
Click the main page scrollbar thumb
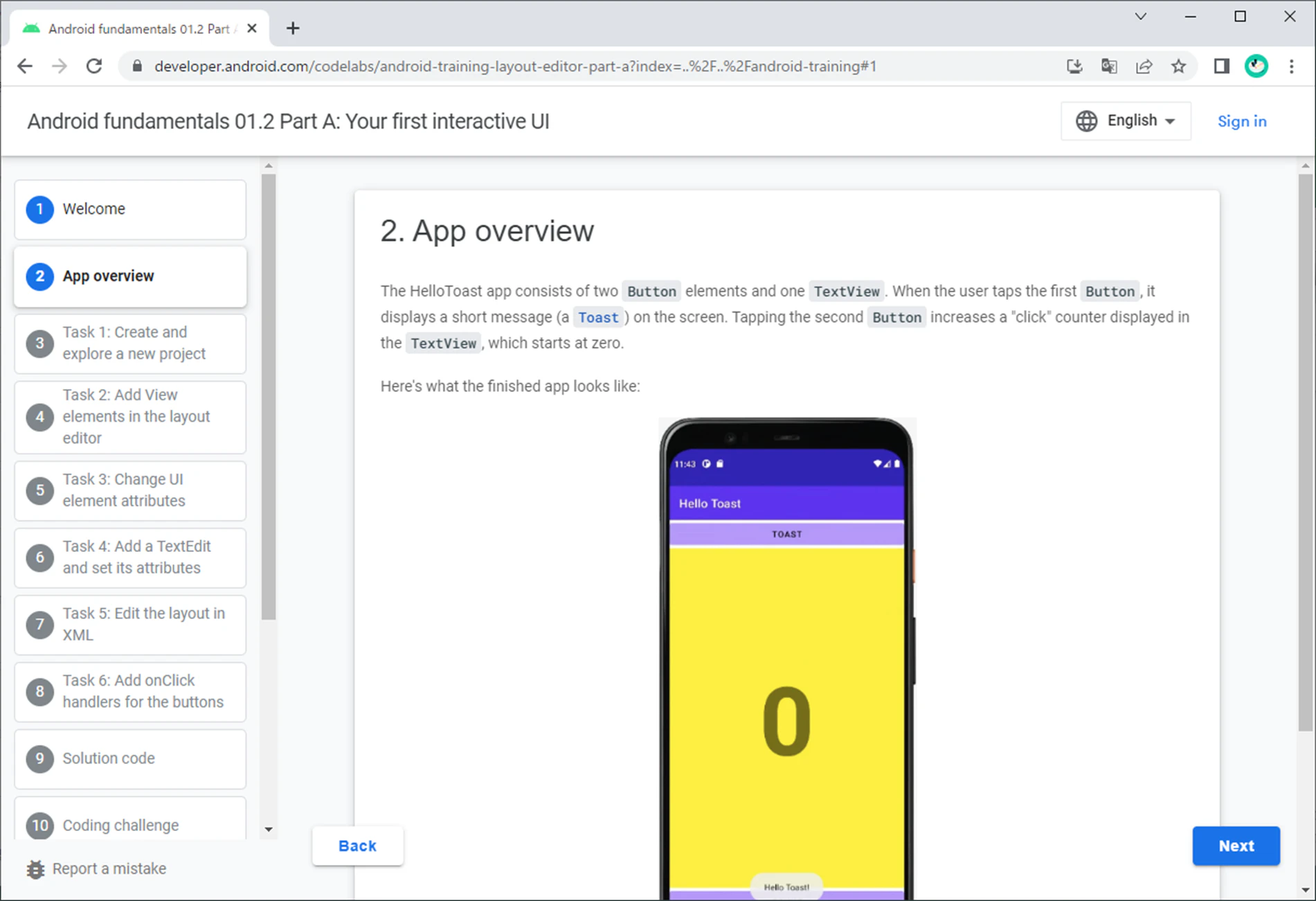1306,452
